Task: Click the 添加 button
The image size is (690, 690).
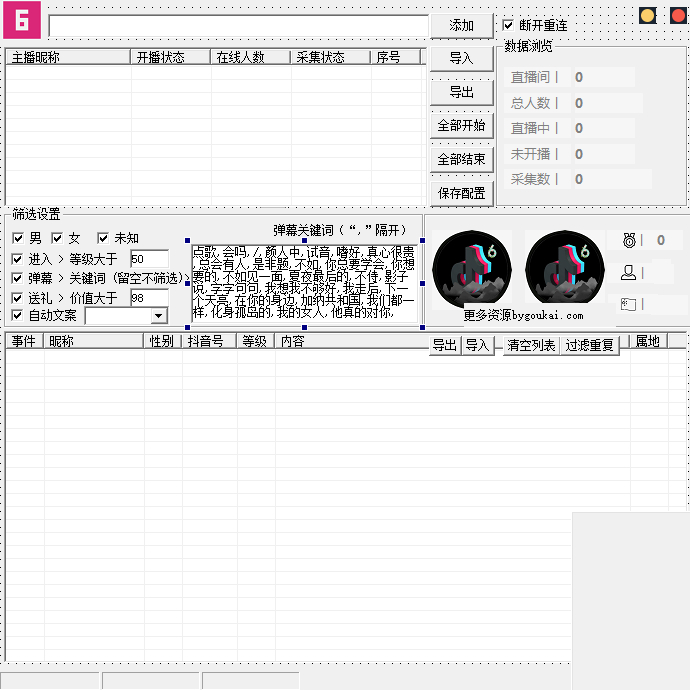Action: 462,26
